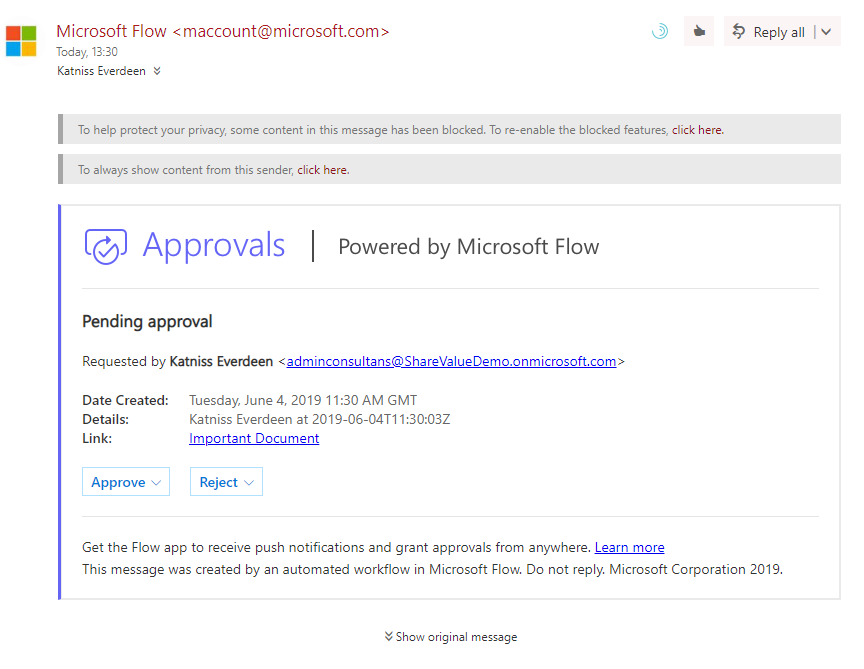The image size is (864, 669).
Task: Click the Approvals title text
Action: tap(214, 245)
